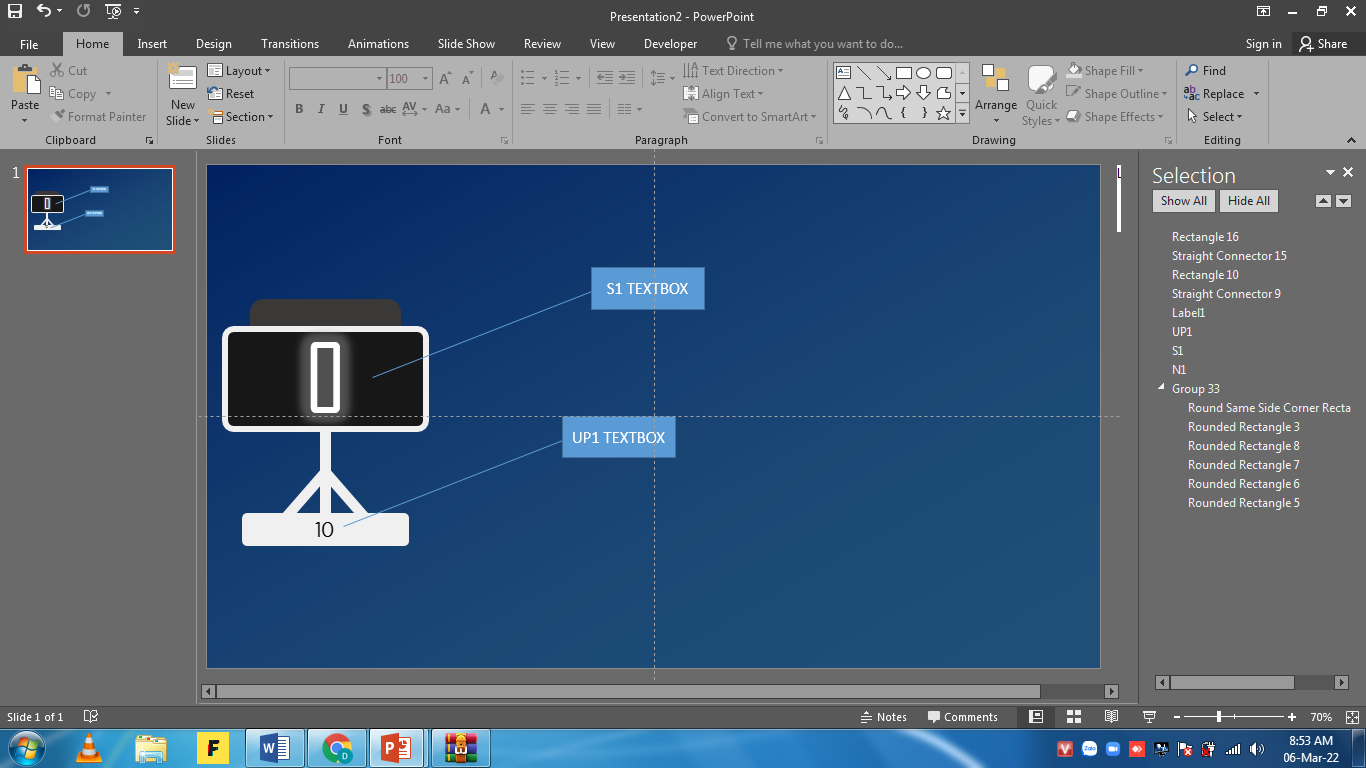
Task: Select the Format Painter tool
Action: click(x=98, y=116)
